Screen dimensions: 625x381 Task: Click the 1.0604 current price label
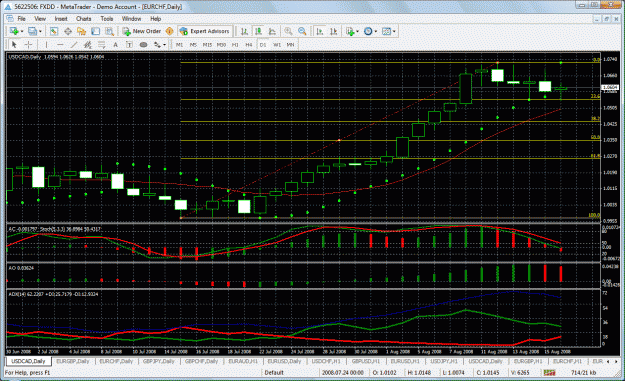coord(610,87)
